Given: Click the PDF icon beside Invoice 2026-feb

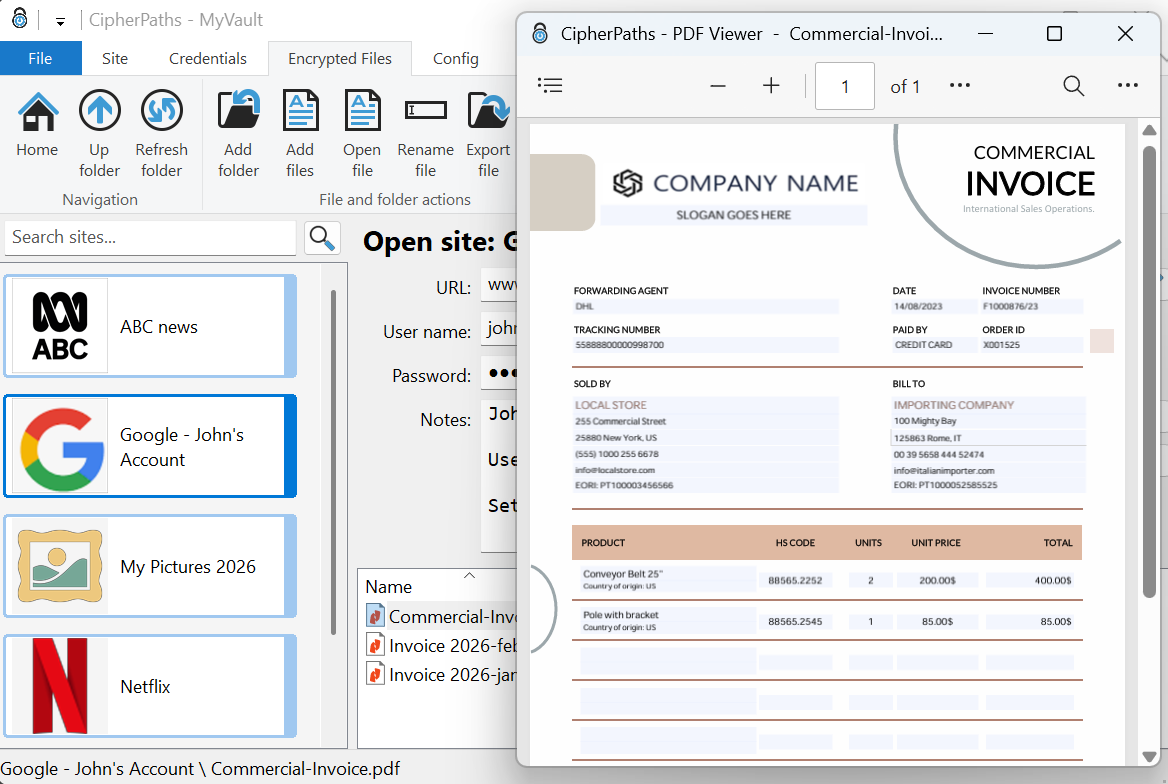Looking at the screenshot, I should pyautogui.click(x=375, y=645).
